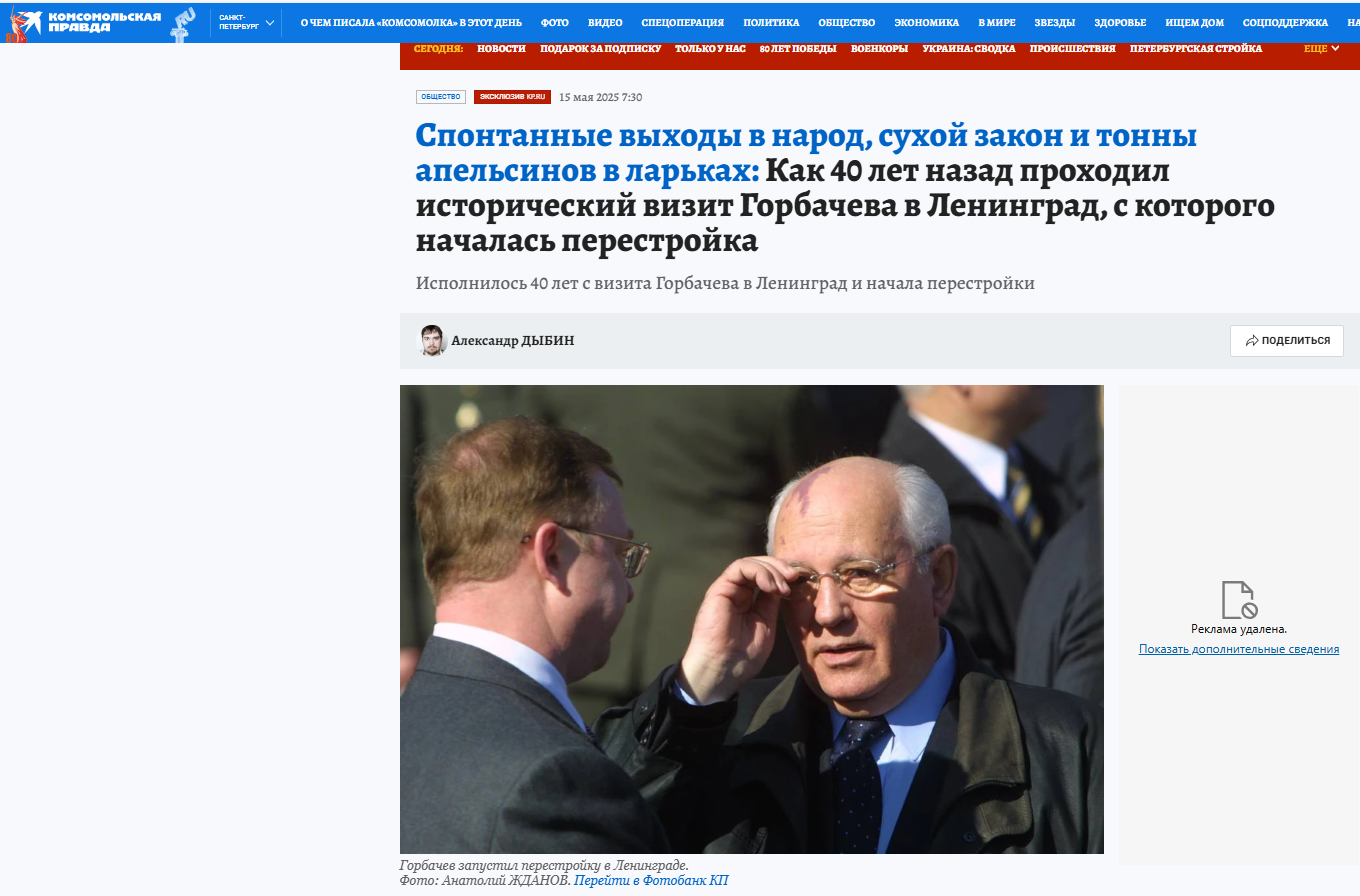Click Показать дополнительные сведения link
Screen dimensions: 1360x896
(x=1239, y=649)
